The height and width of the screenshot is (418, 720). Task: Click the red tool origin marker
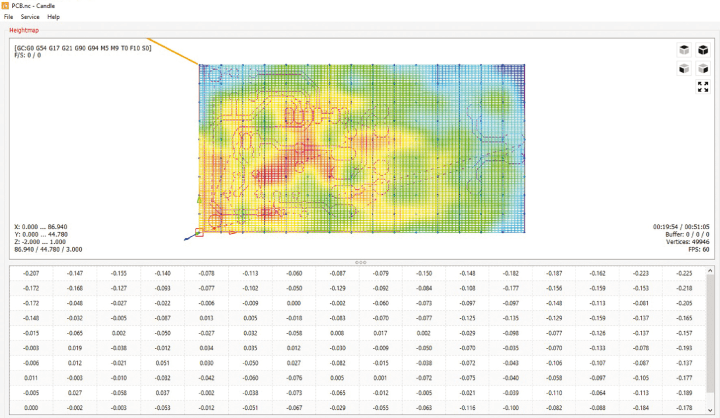point(199,234)
